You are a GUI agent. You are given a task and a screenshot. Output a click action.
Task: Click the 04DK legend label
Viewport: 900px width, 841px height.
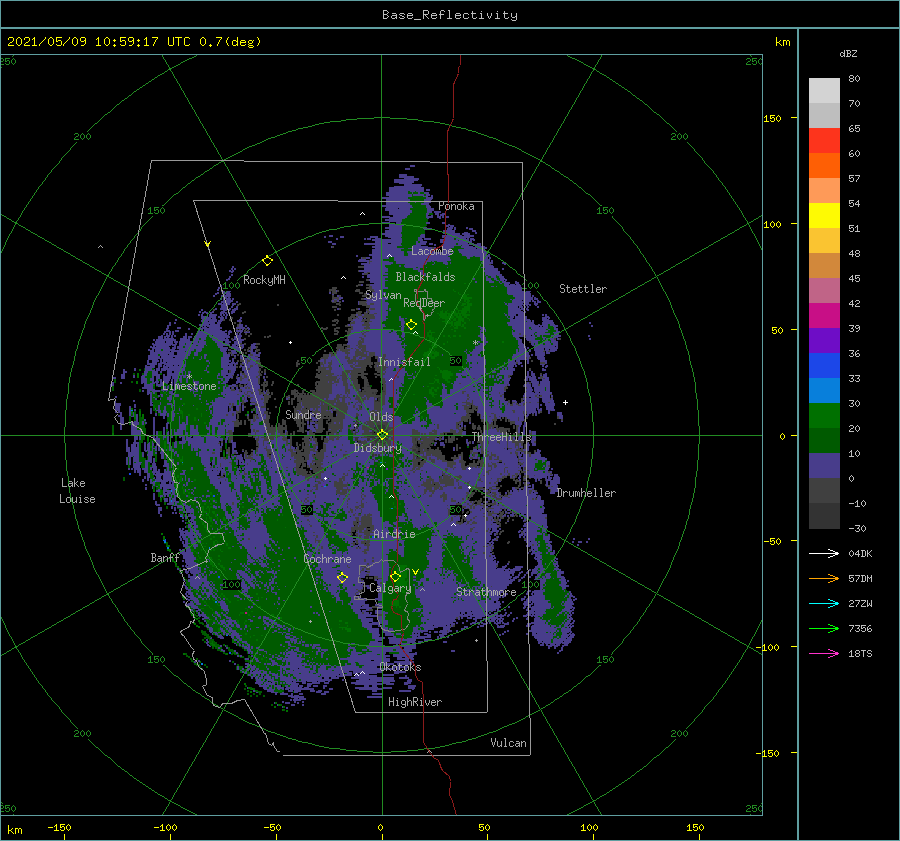(x=860, y=553)
